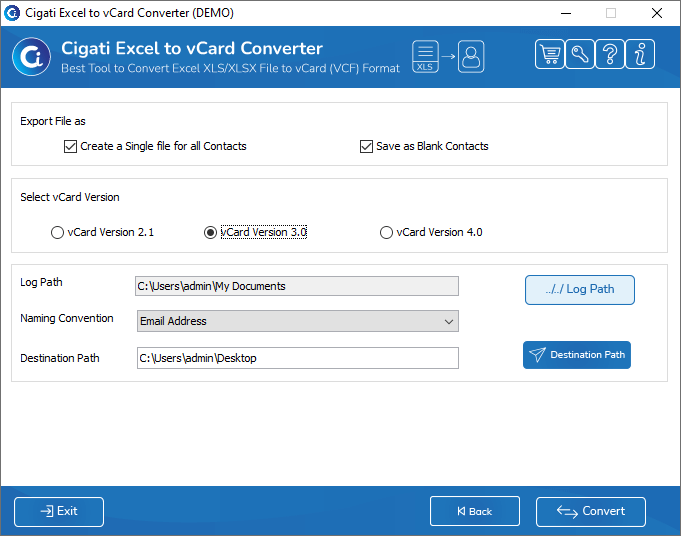
Task: Open the Email Address combo box
Action: tap(298, 321)
